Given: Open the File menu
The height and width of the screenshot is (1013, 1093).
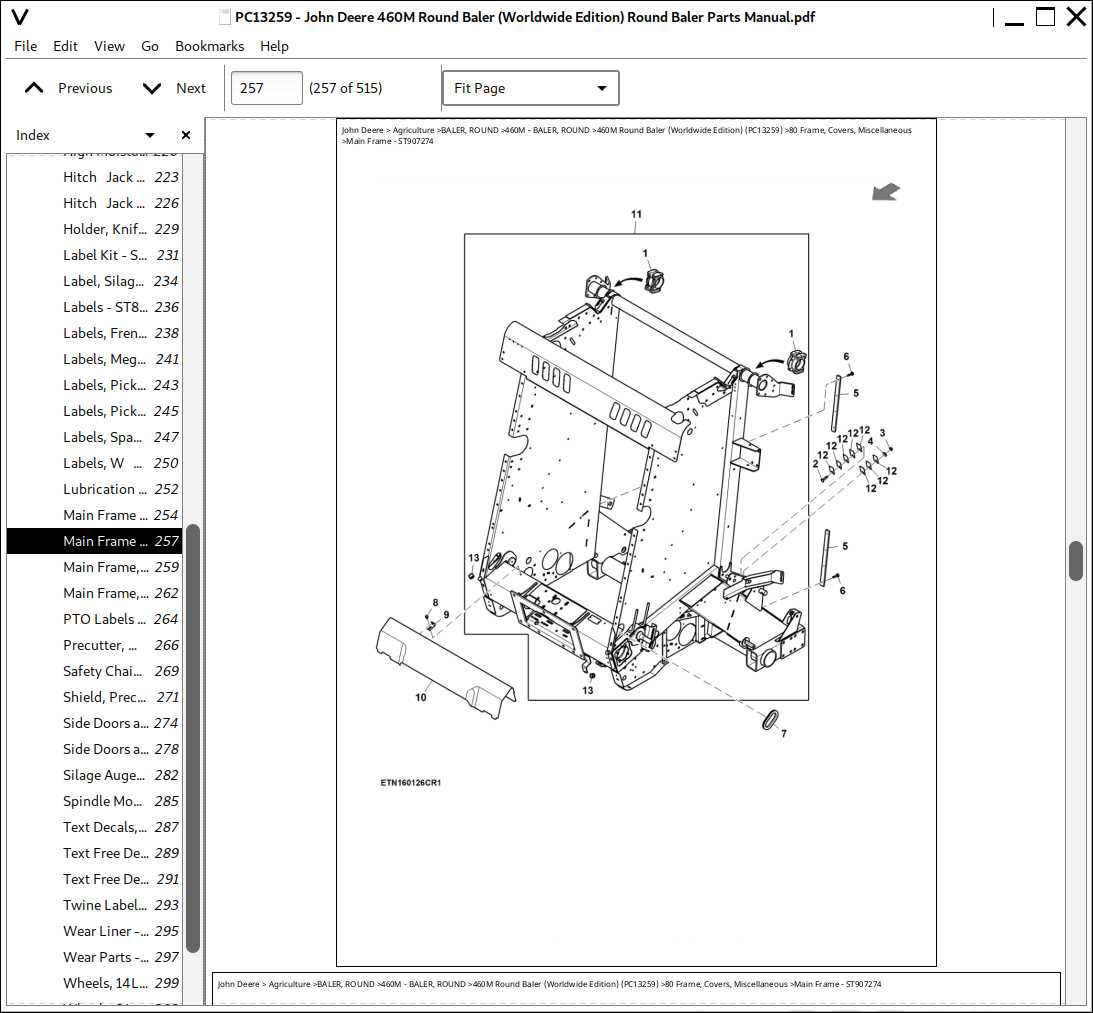Looking at the screenshot, I should tap(26, 46).
